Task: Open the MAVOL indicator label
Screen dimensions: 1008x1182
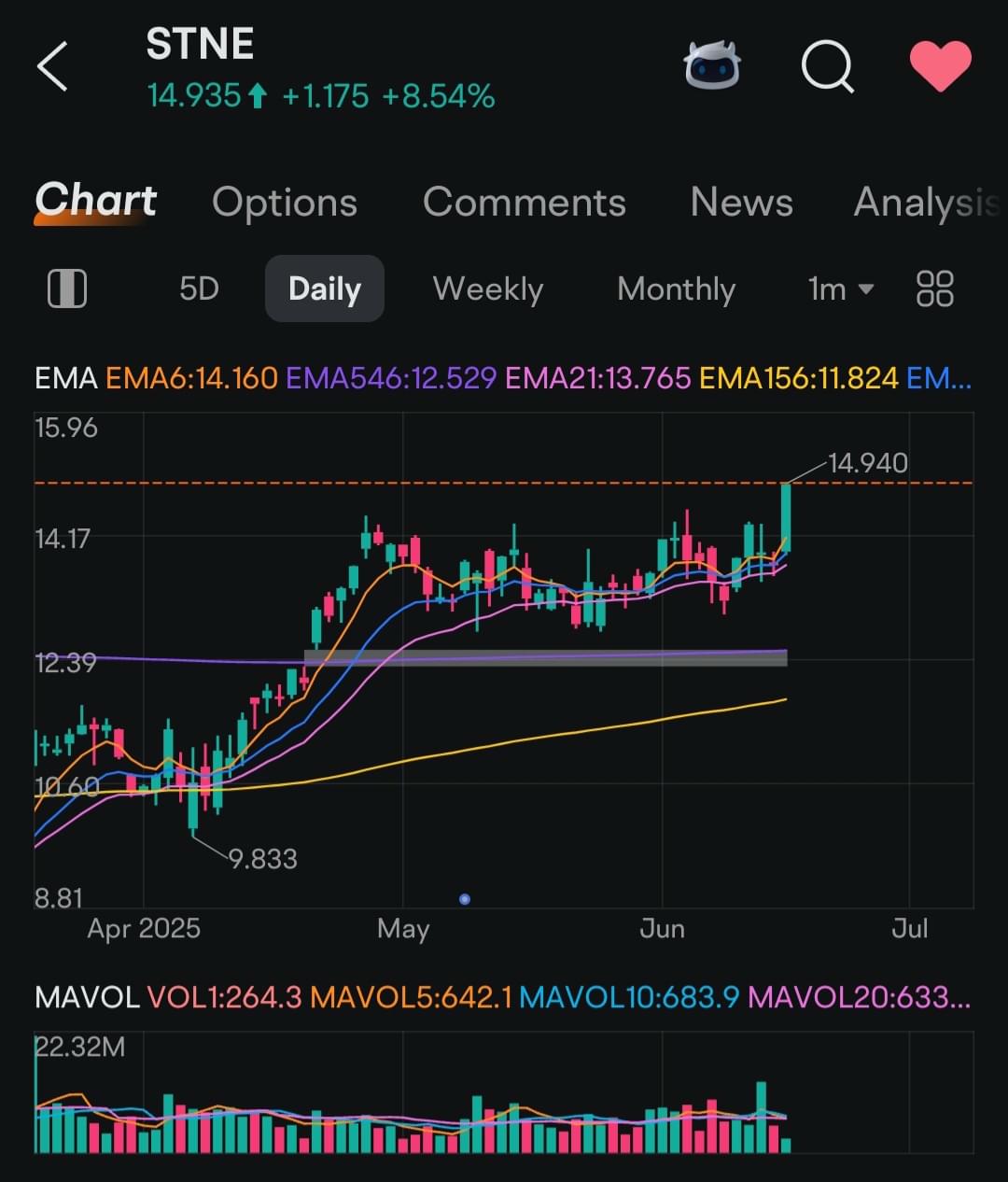Action: click(87, 997)
